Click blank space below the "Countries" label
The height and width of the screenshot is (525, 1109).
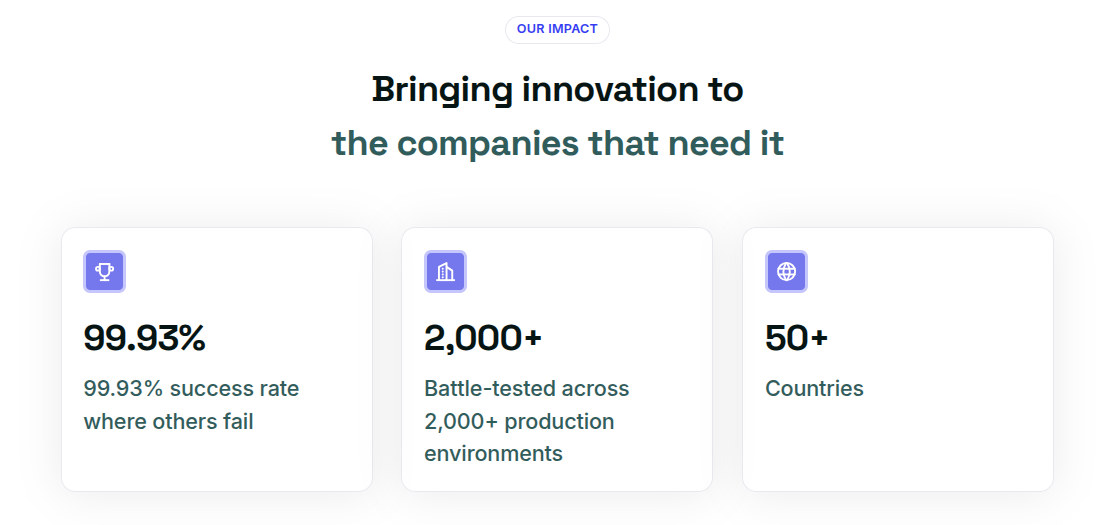(897, 448)
